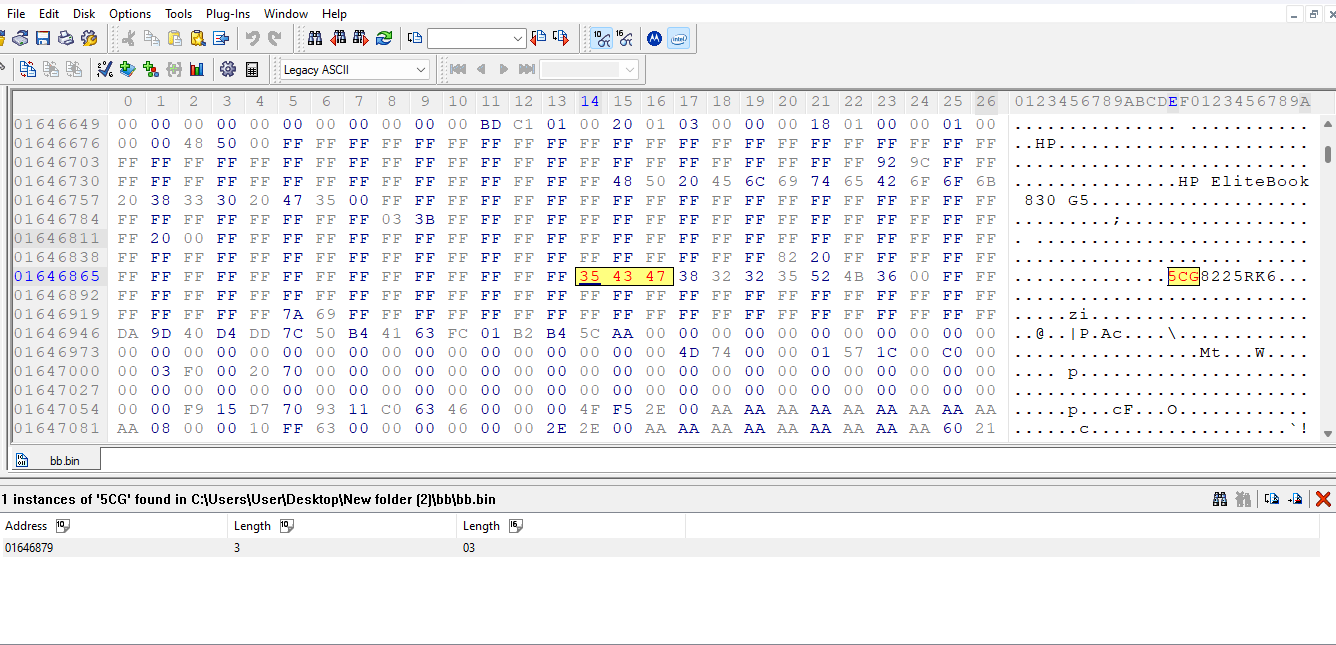
Task: Click the Redo arrow icon
Action: click(x=275, y=38)
